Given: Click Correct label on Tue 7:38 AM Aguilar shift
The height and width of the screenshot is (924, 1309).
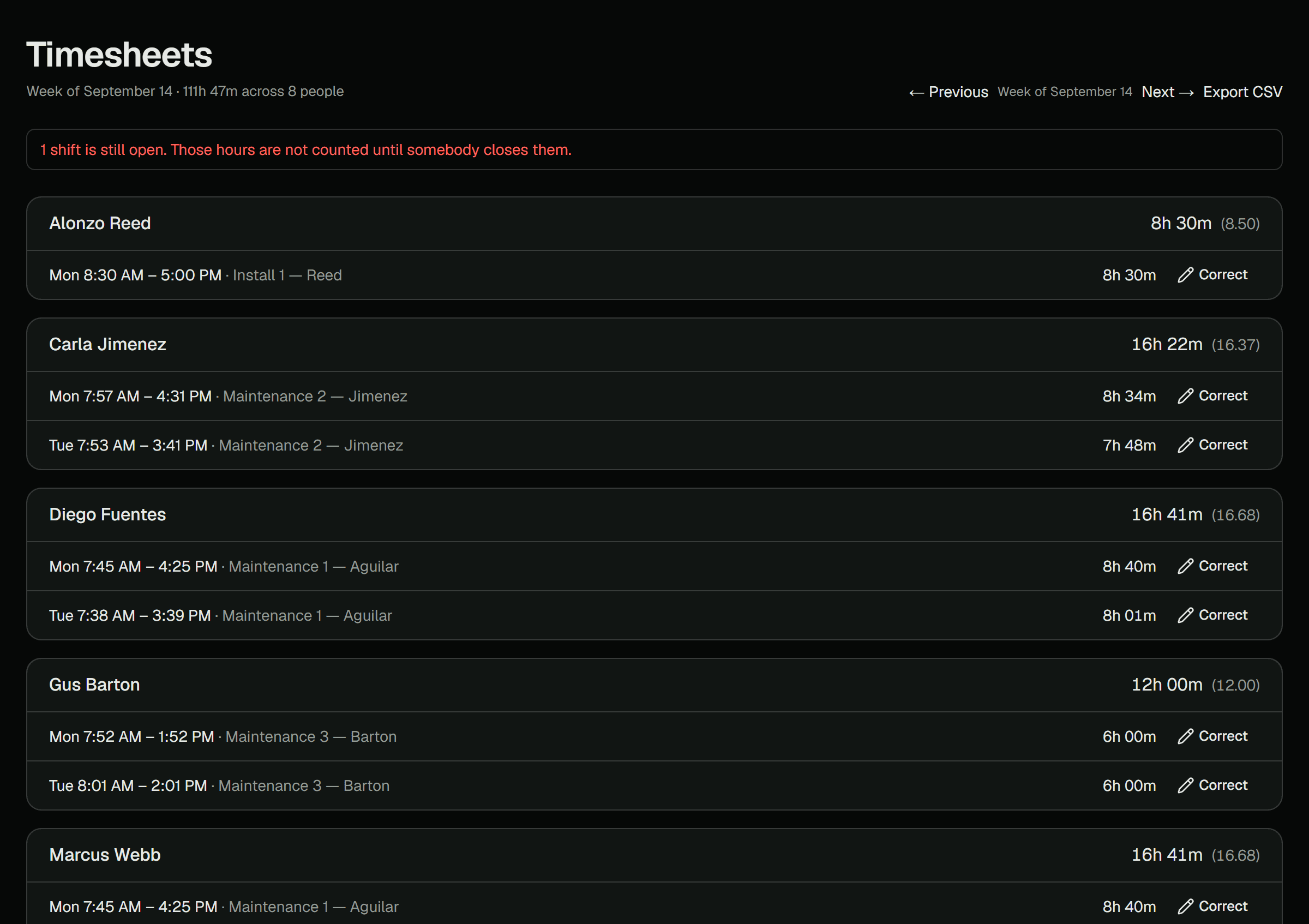Looking at the screenshot, I should (1223, 615).
